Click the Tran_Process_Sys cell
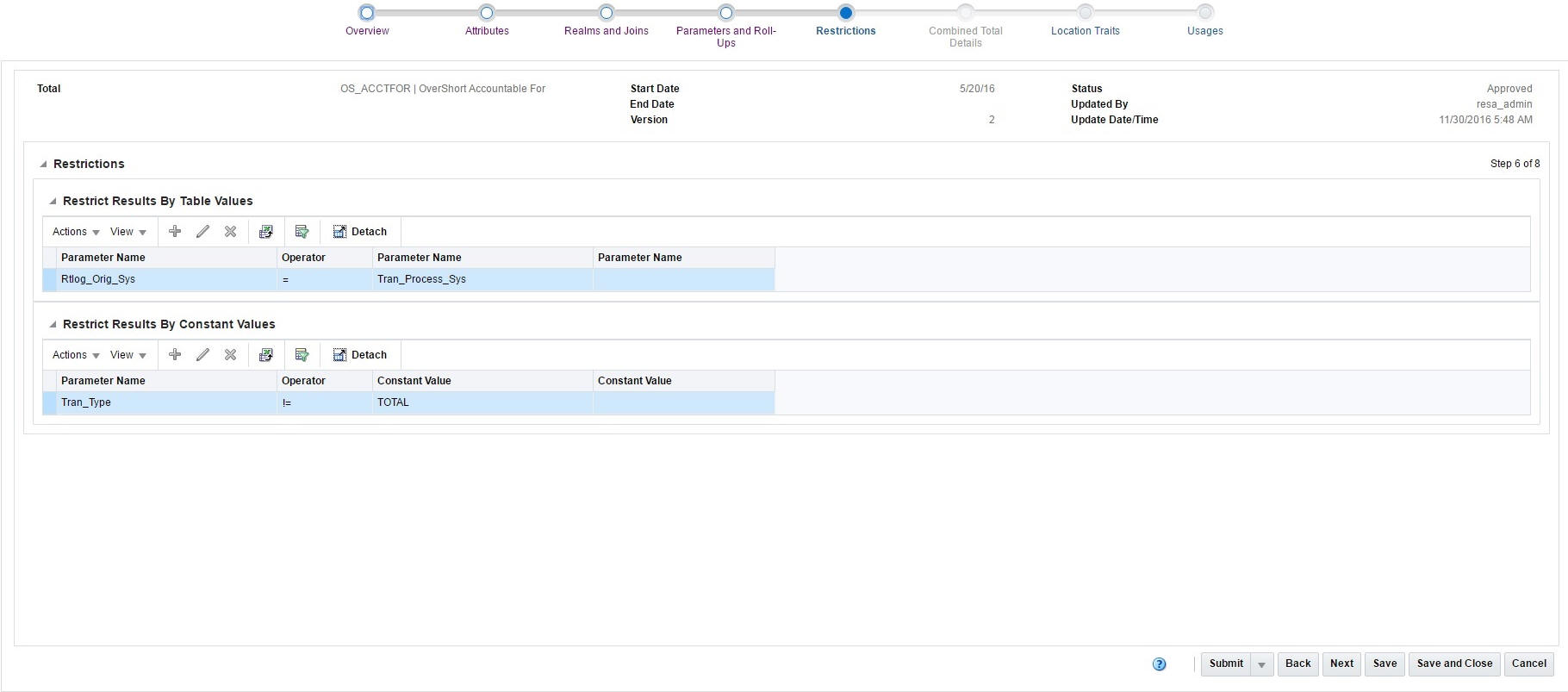This screenshot has width=1568, height=692. (482, 279)
